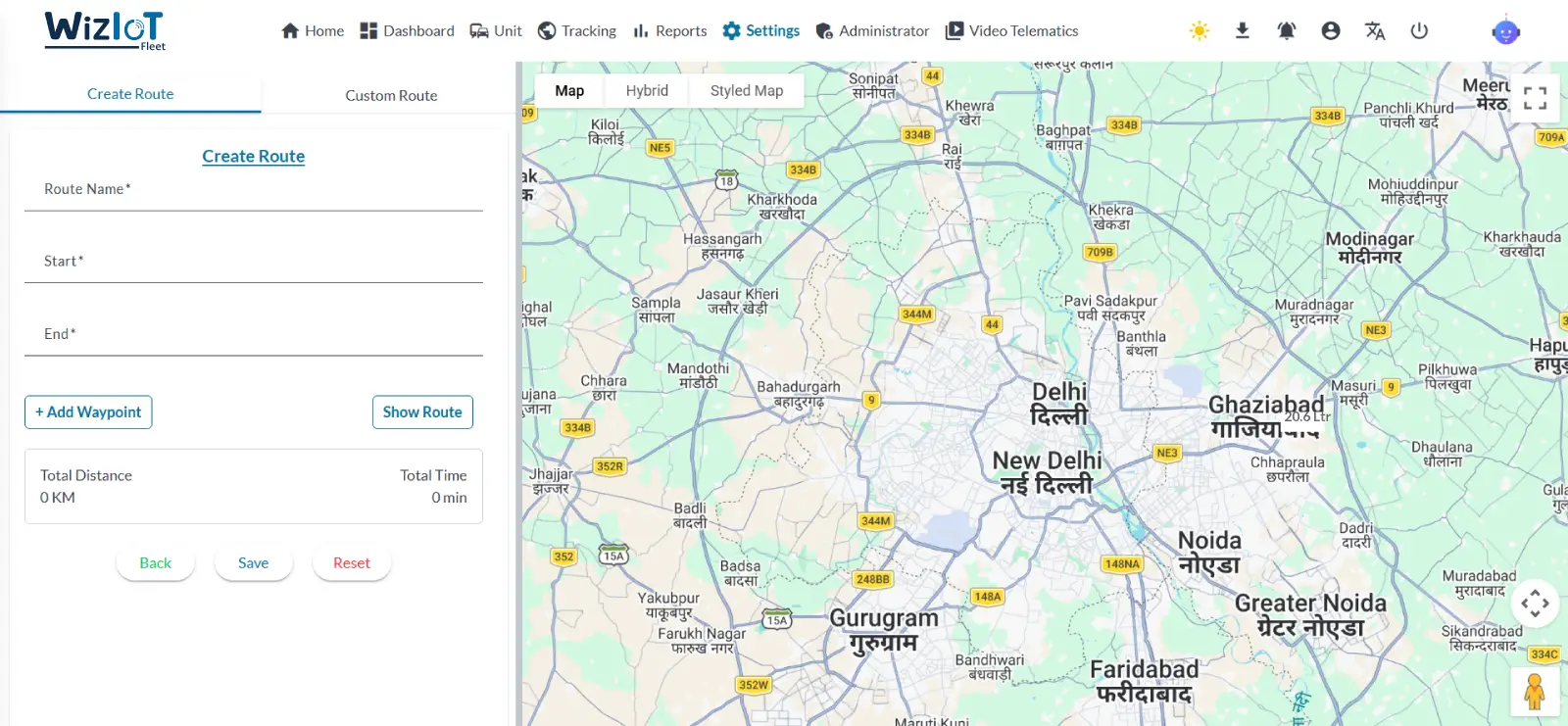Open the chatbot assistant icon
Screen dimensions: 1568x726
point(1505,31)
